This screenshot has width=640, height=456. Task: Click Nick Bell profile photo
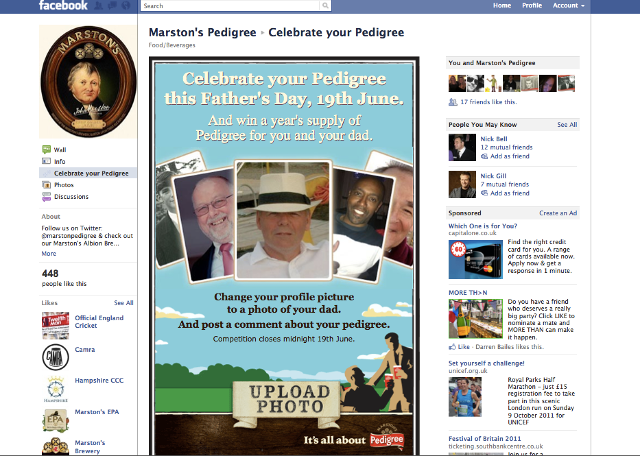(x=462, y=147)
